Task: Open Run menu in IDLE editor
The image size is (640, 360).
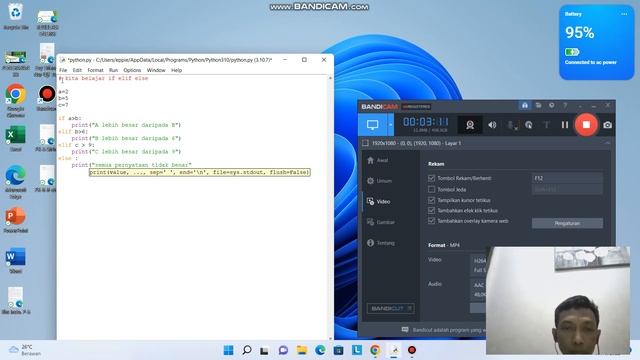Action: pyautogui.click(x=113, y=70)
